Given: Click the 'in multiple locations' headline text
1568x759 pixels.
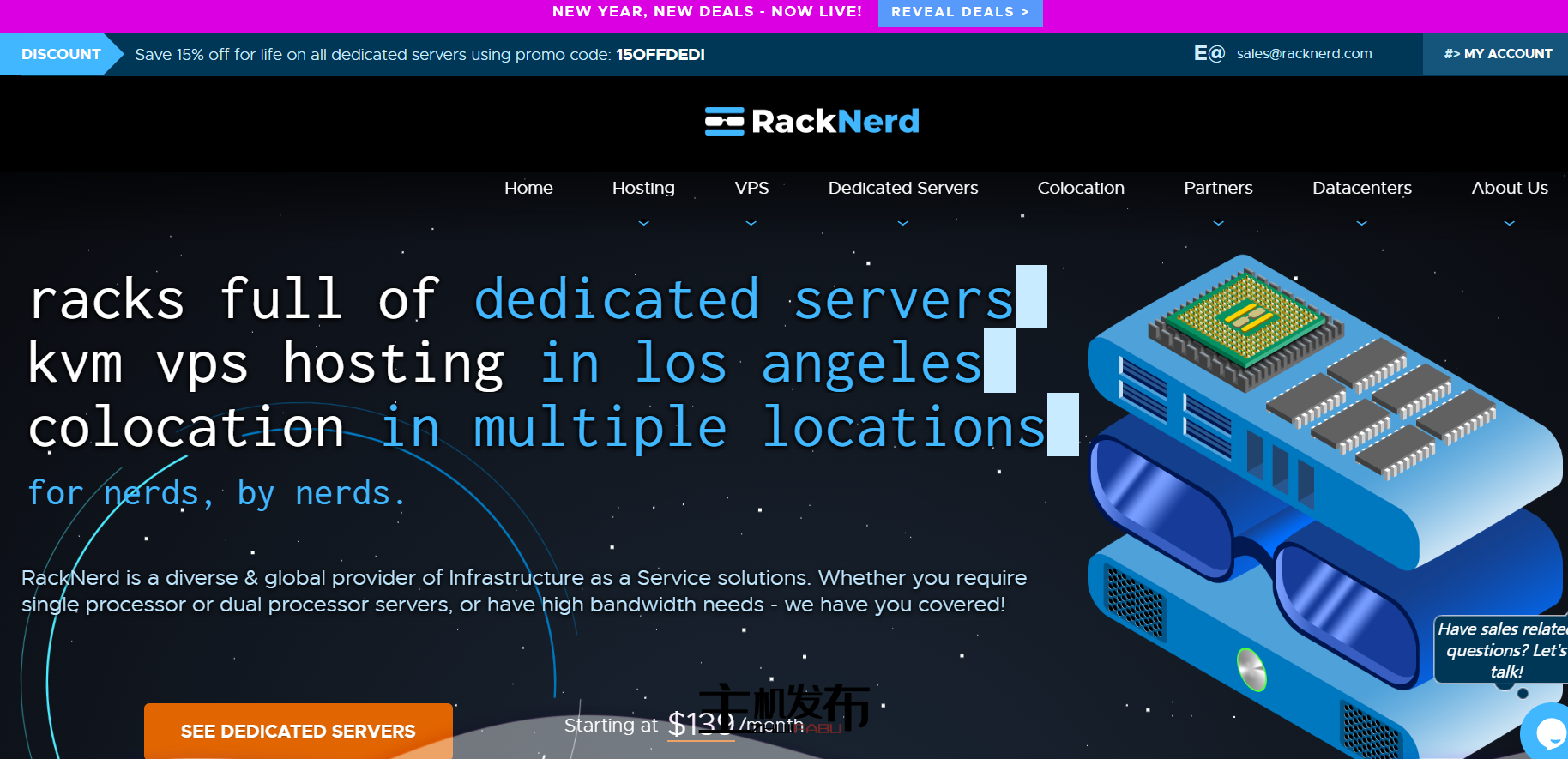Looking at the screenshot, I should [x=713, y=427].
